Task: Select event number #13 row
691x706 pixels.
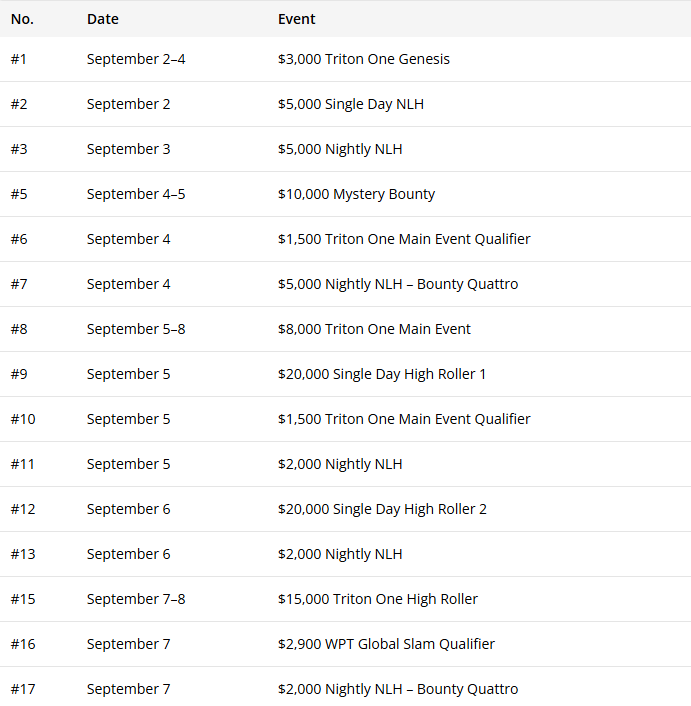Action: 23,554
